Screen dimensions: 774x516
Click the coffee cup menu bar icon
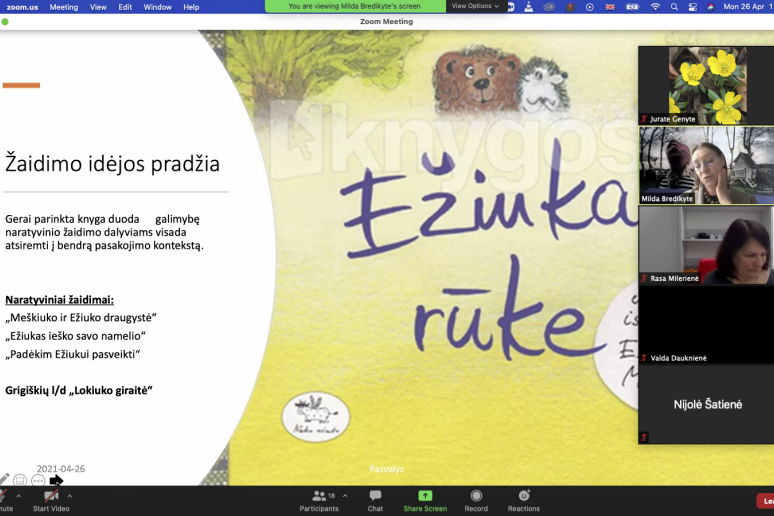point(570,7)
